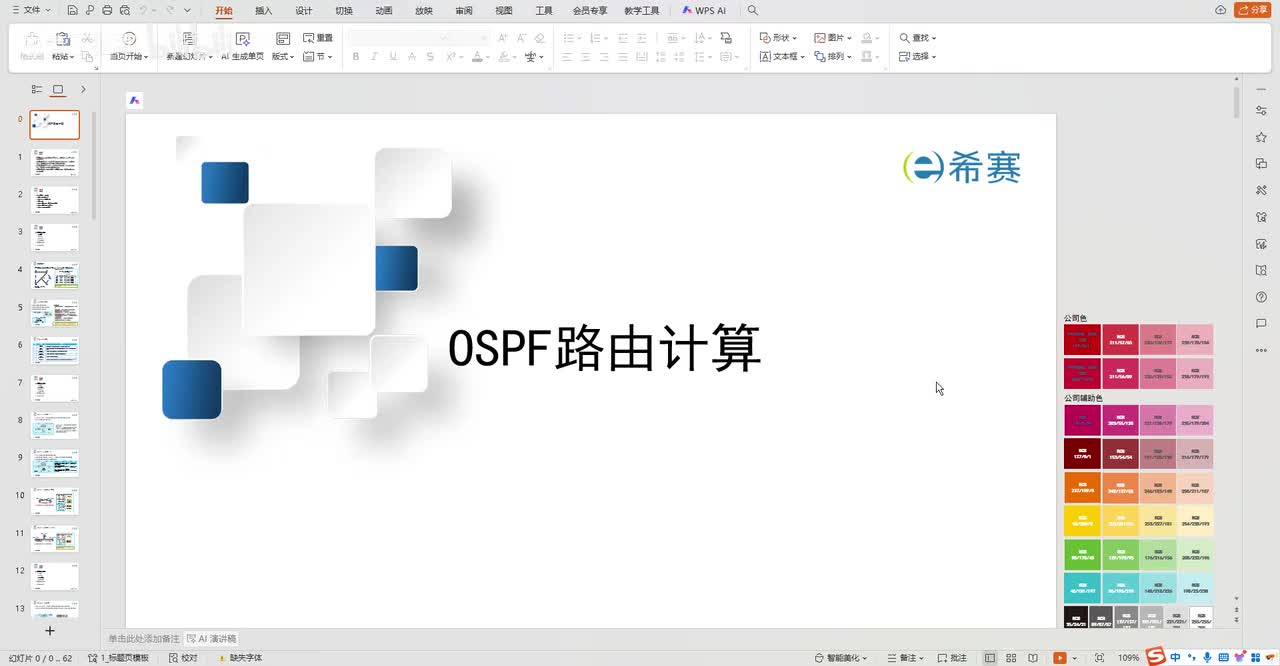
Task: Switch to slide sorter view icon
Action: click(1009, 658)
